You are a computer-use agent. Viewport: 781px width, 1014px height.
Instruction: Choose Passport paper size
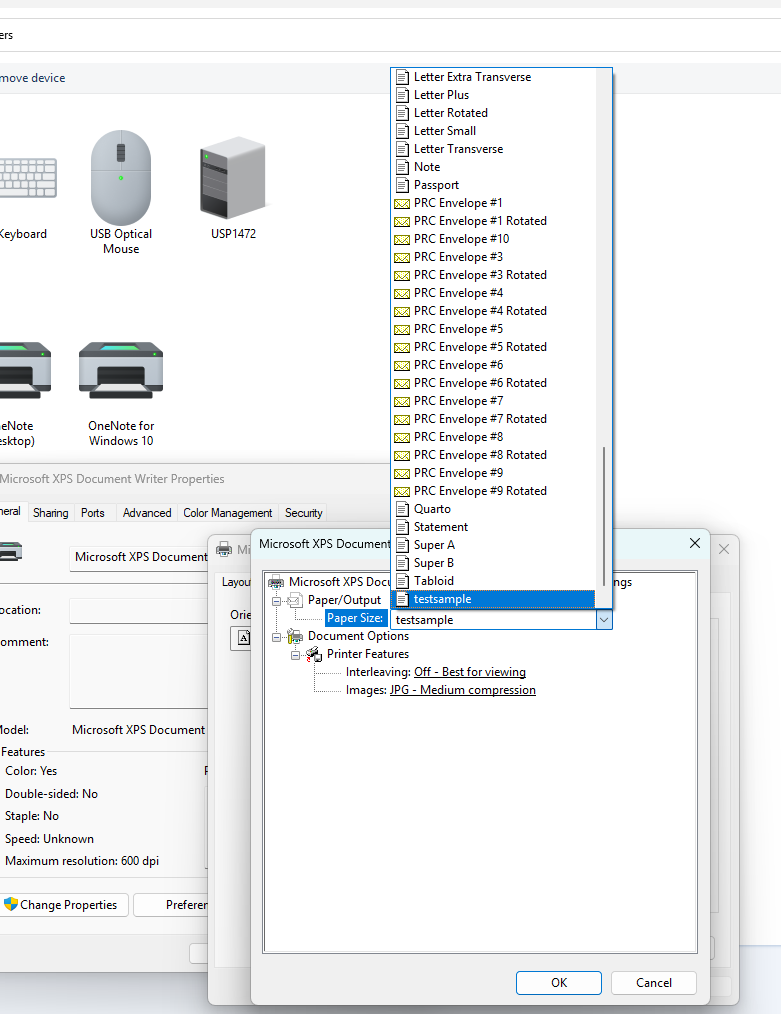[x=493, y=185]
